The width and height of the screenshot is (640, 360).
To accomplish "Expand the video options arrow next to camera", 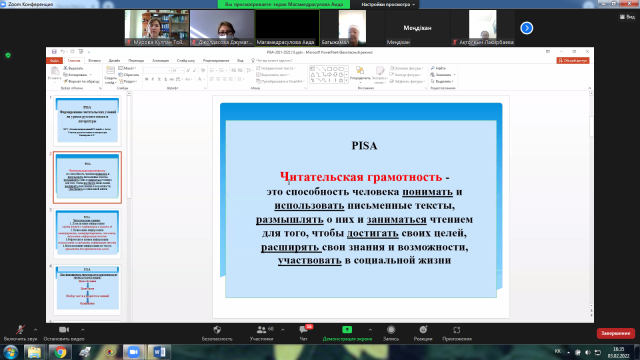I will (x=82, y=330).
